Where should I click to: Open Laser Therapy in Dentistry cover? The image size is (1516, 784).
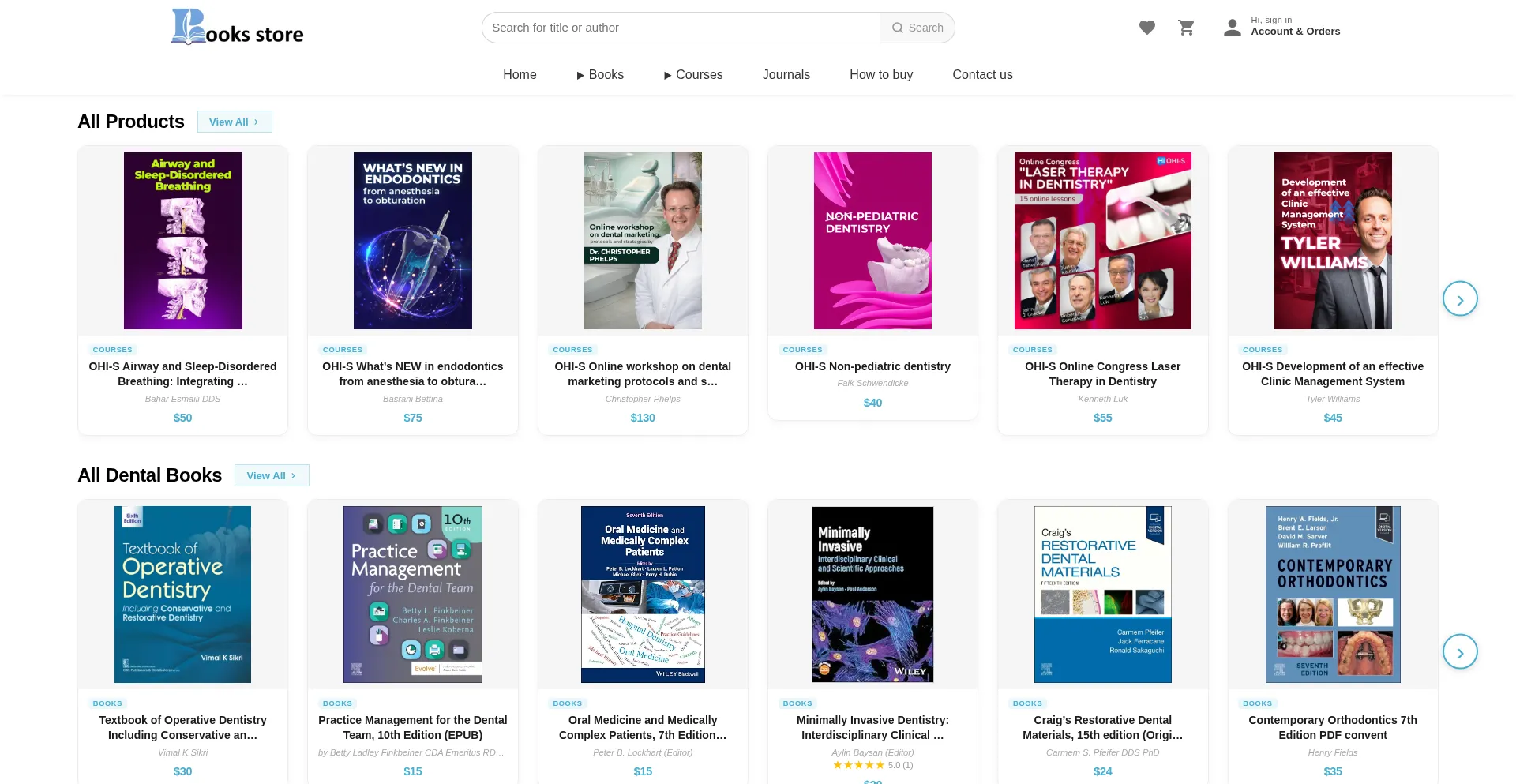click(x=1103, y=241)
